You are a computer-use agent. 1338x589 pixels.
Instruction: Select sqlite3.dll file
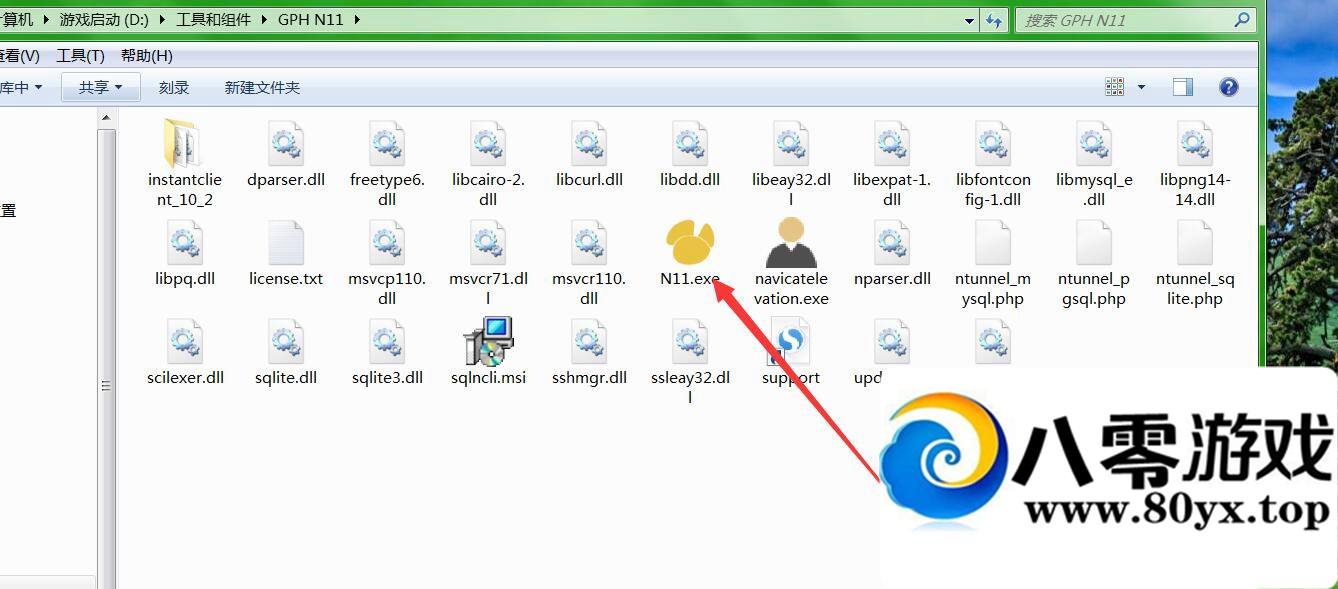click(387, 354)
